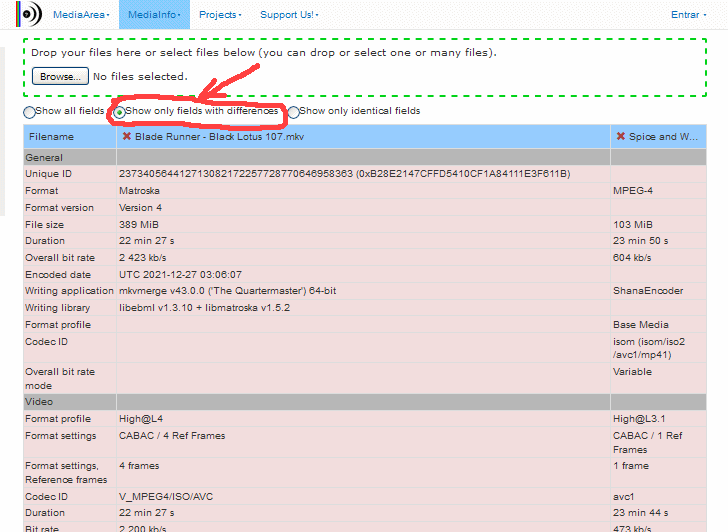This screenshot has height=532, width=728.
Task: Click the V_MPEG4/ISO/AVC codec ID value
Action: point(166,497)
